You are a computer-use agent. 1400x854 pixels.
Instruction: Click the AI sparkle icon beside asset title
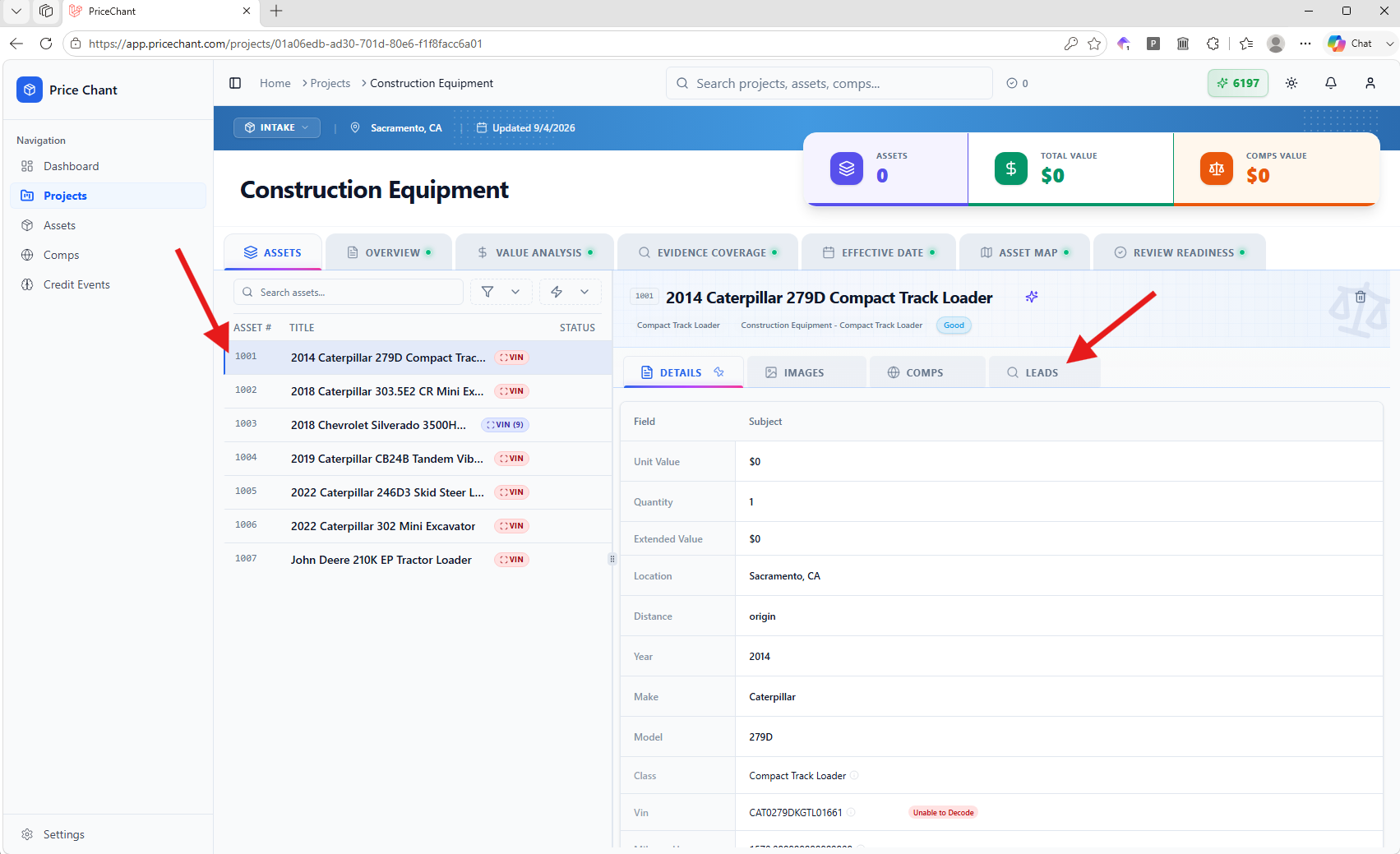coord(1032,297)
